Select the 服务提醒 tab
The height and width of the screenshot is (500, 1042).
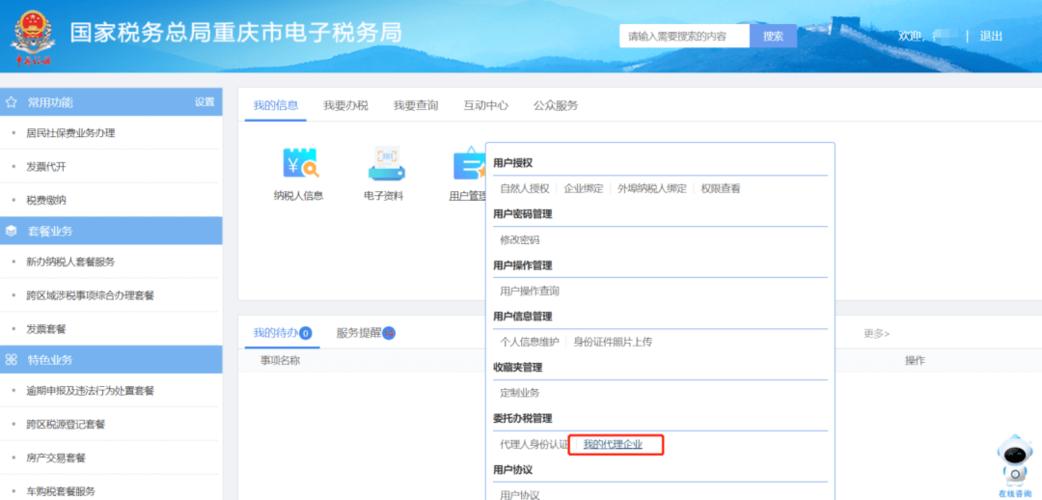coord(359,333)
